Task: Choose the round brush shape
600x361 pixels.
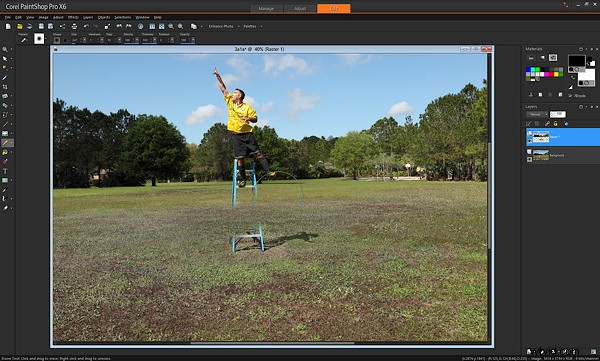Action: (57, 40)
